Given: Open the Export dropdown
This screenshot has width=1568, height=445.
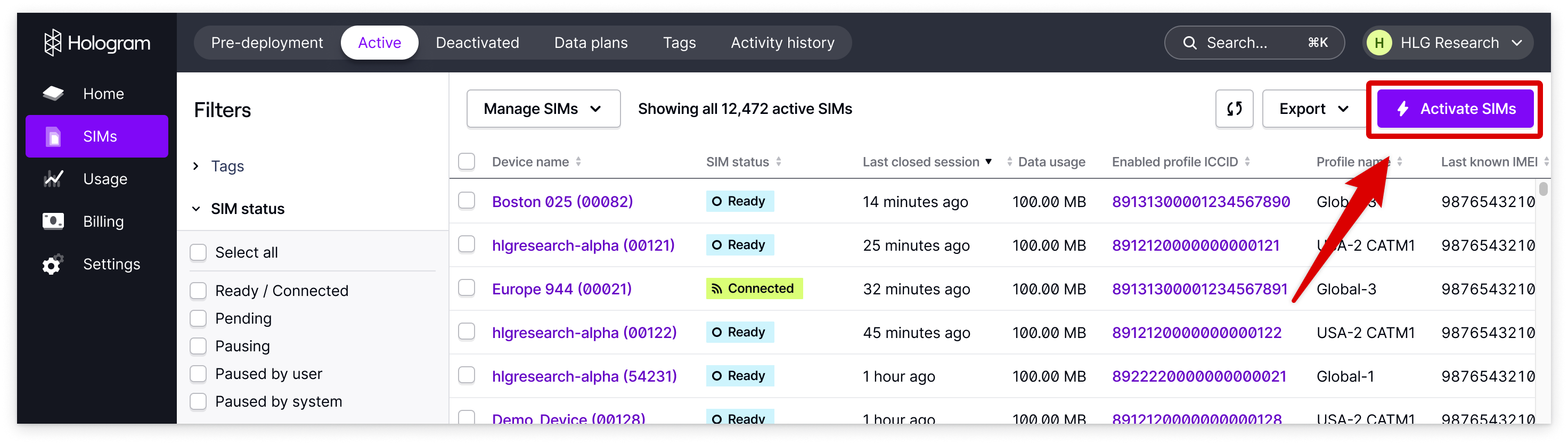Looking at the screenshot, I should click(x=1313, y=109).
